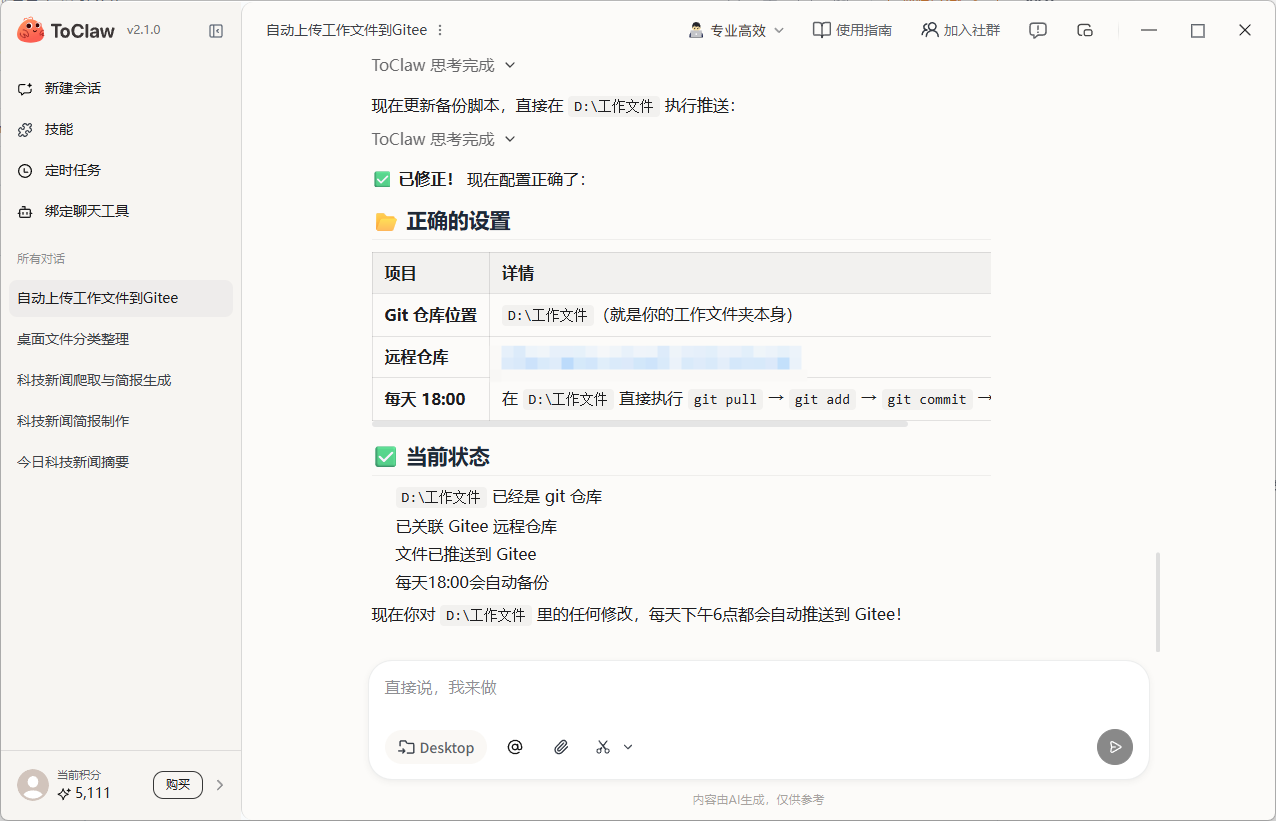
Task: Click the chat vertical scrollbar
Action: pyautogui.click(x=1158, y=600)
